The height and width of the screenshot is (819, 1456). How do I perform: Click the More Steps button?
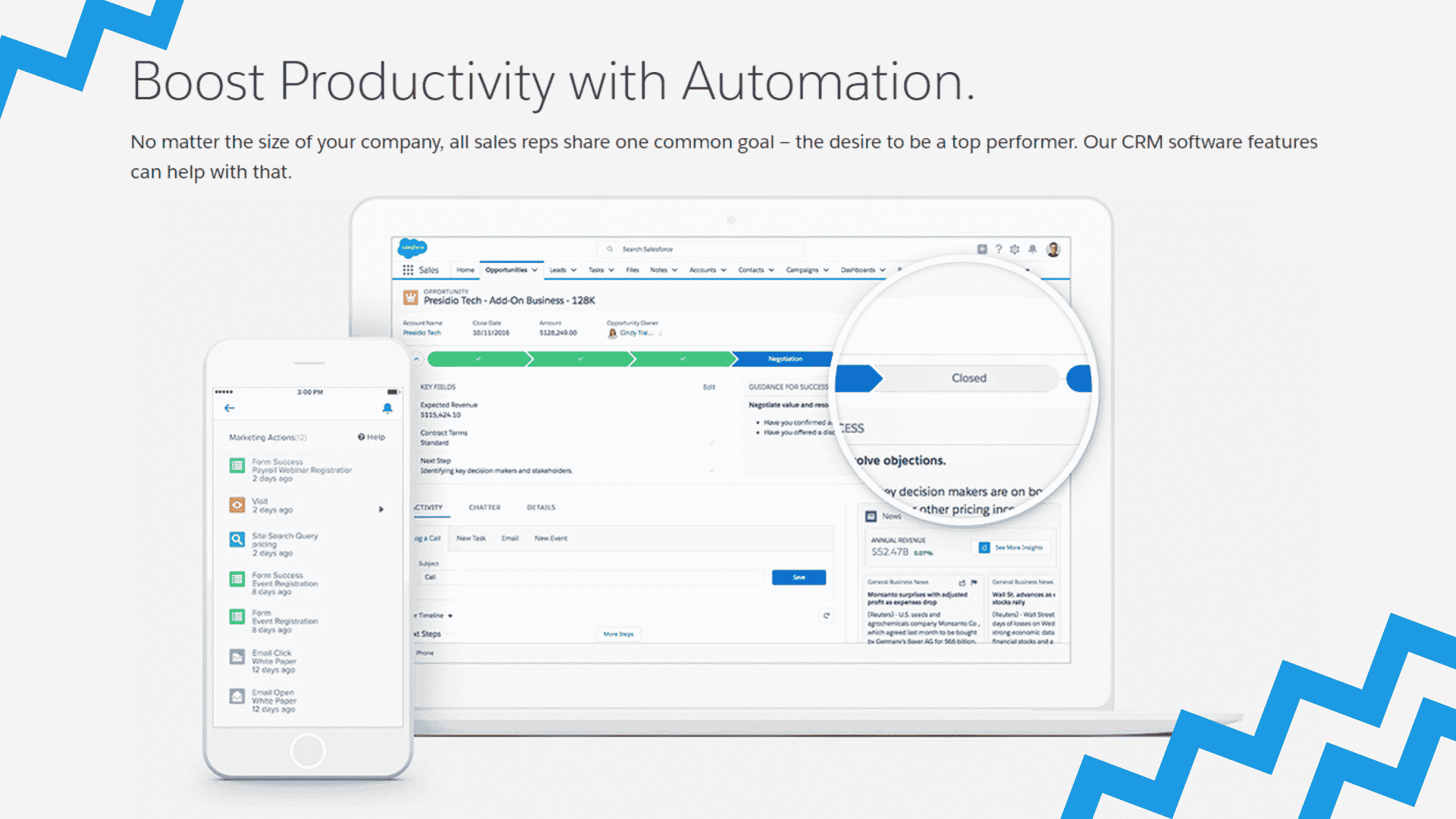click(x=619, y=634)
